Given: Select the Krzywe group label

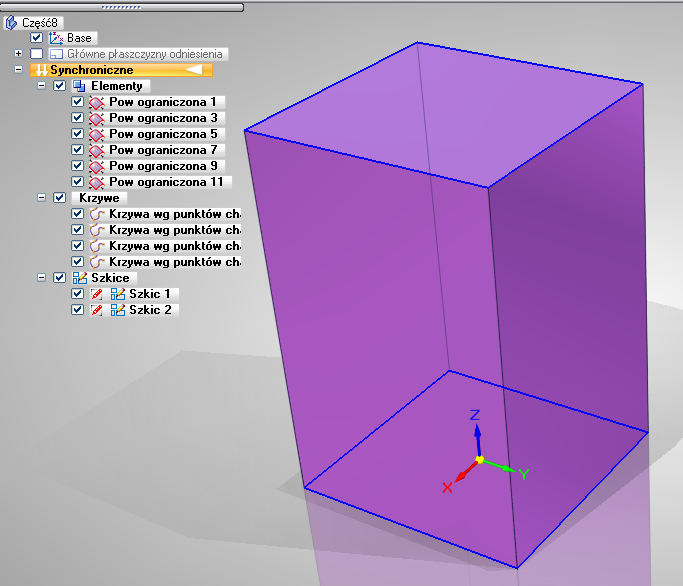Looking at the screenshot, I should tap(99, 198).
